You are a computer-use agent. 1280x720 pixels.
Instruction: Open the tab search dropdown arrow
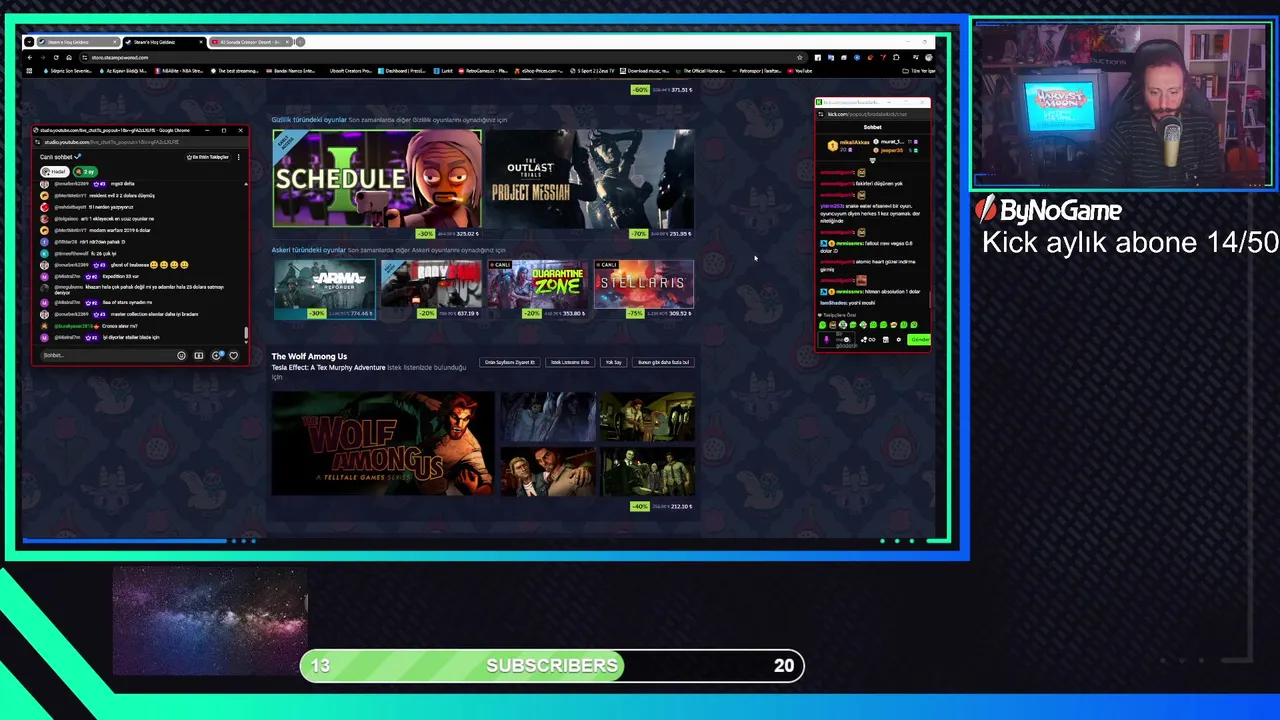[29, 42]
